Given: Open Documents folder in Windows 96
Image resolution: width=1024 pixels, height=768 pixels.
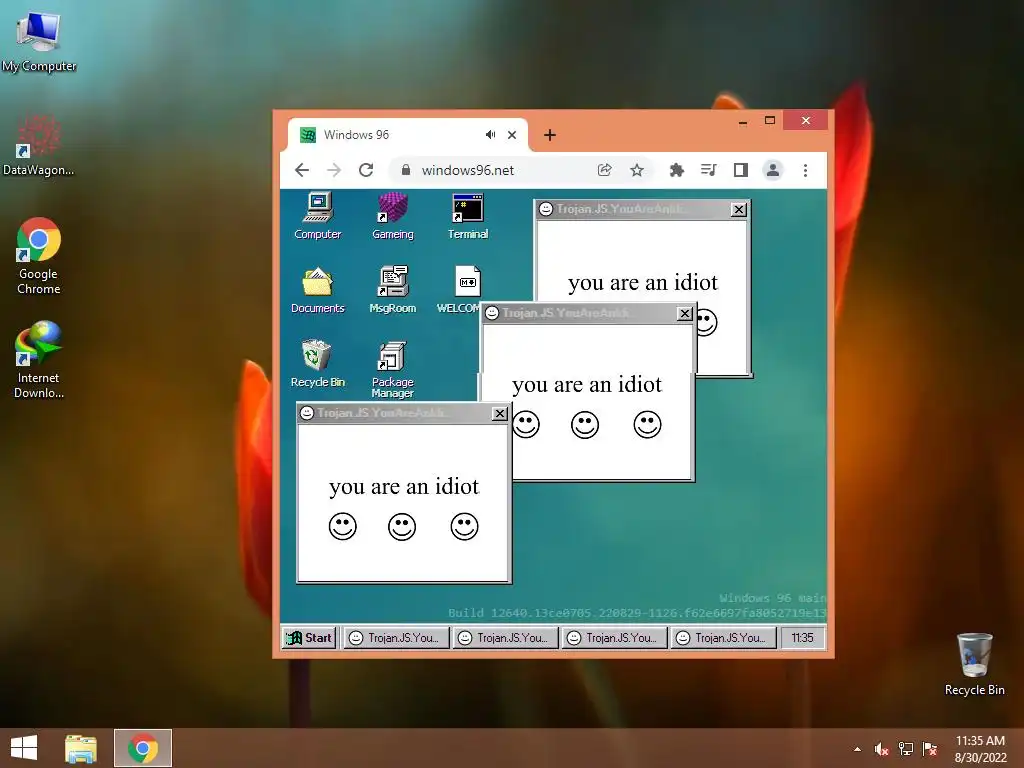Looking at the screenshot, I should pos(317,290).
